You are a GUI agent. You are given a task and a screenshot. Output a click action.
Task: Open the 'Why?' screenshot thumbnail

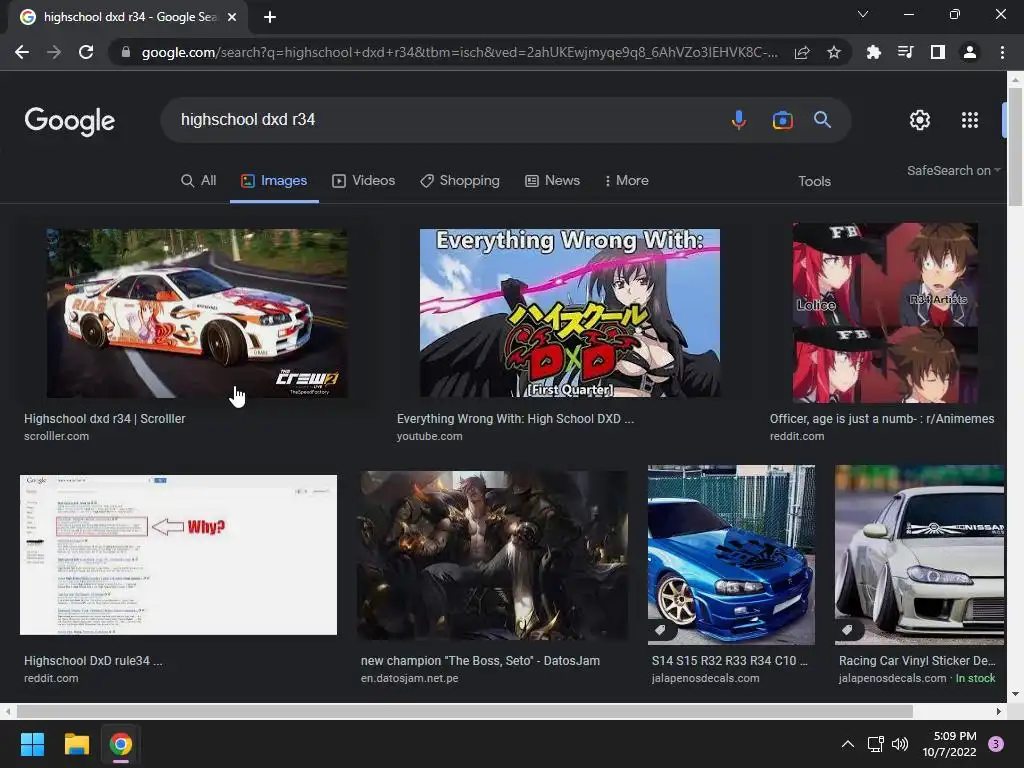pyautogui.click(x=178, y=554)
